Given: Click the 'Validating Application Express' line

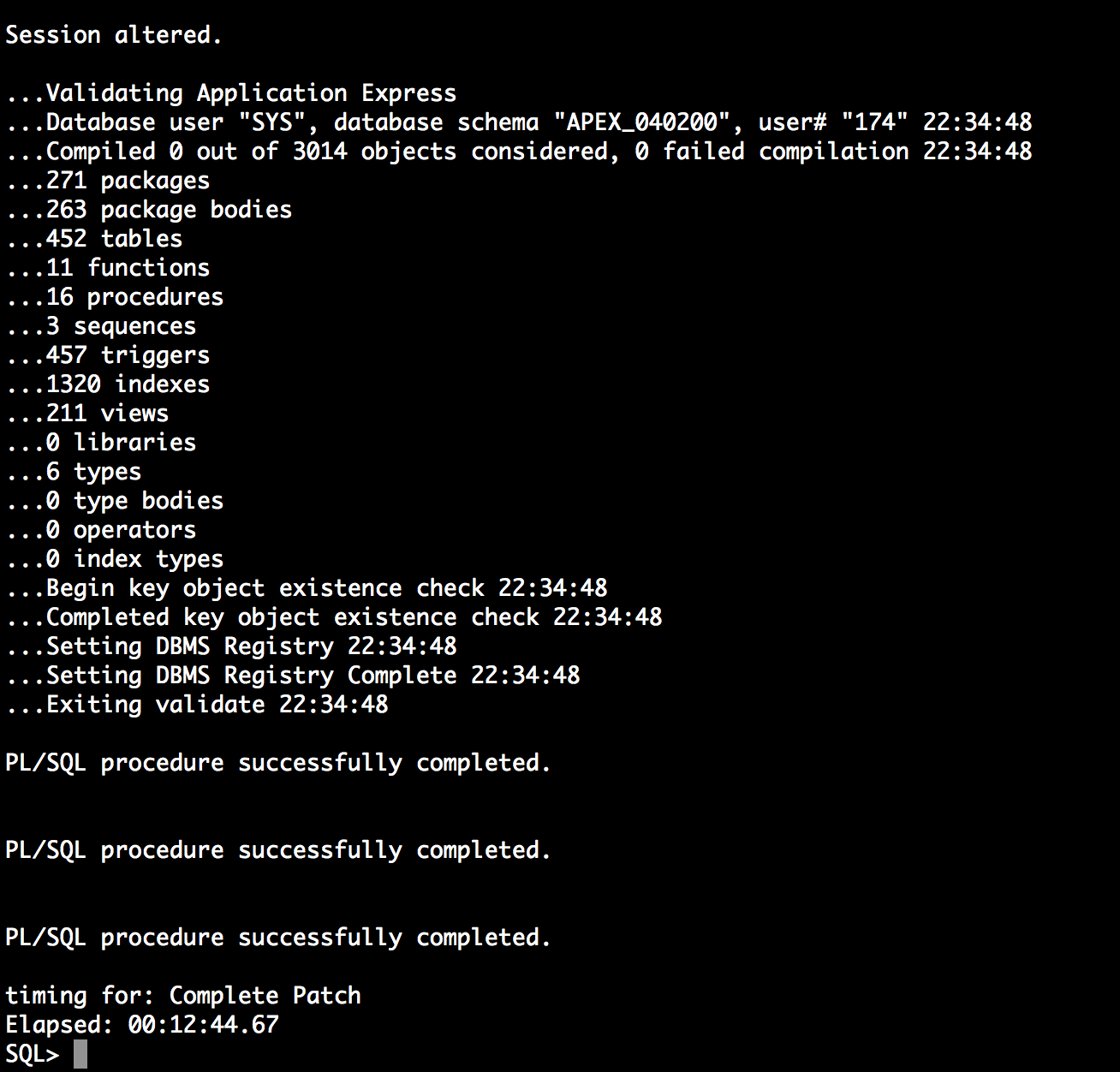Looking at the screenshot, I should pos(231,93).
